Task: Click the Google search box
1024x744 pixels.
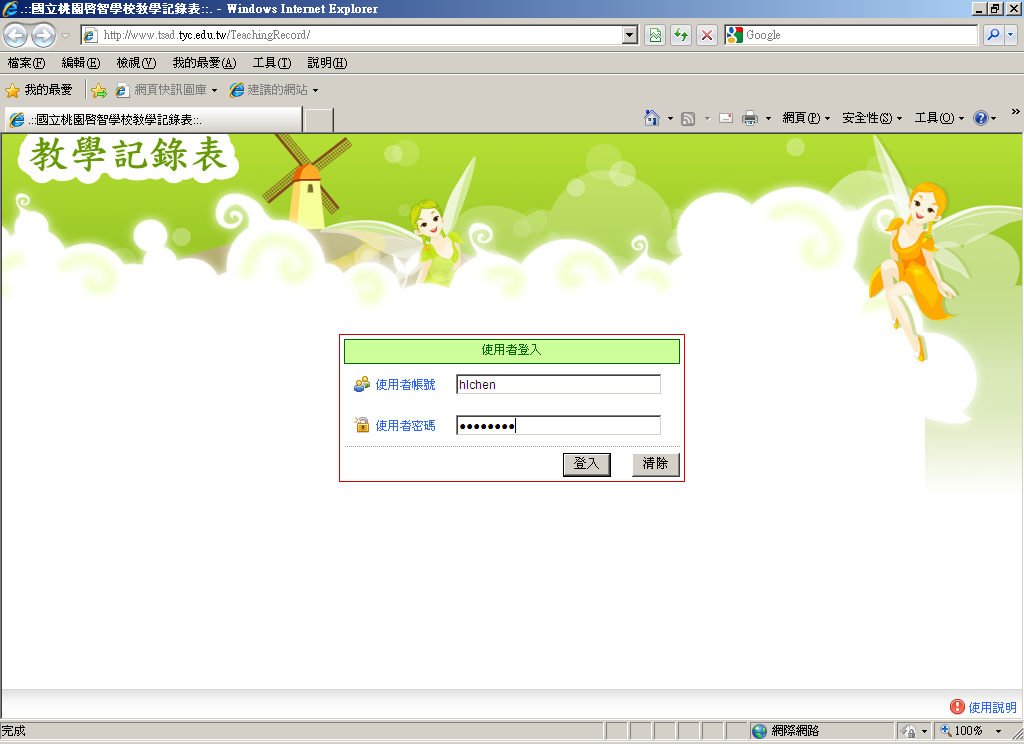Action: click(x=851, y=35)
